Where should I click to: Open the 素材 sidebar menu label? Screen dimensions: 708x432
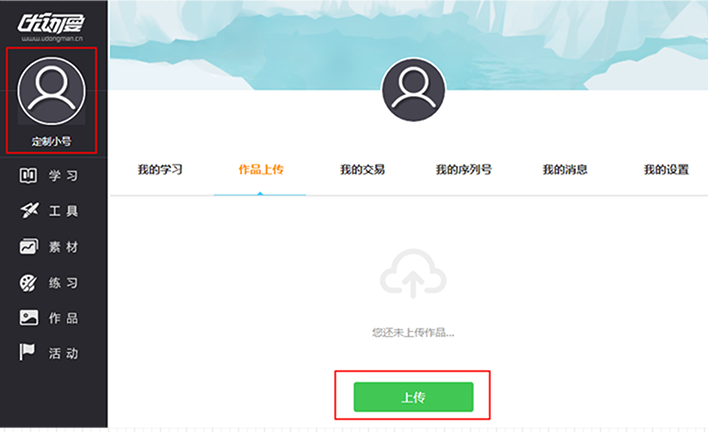(63, 247)
